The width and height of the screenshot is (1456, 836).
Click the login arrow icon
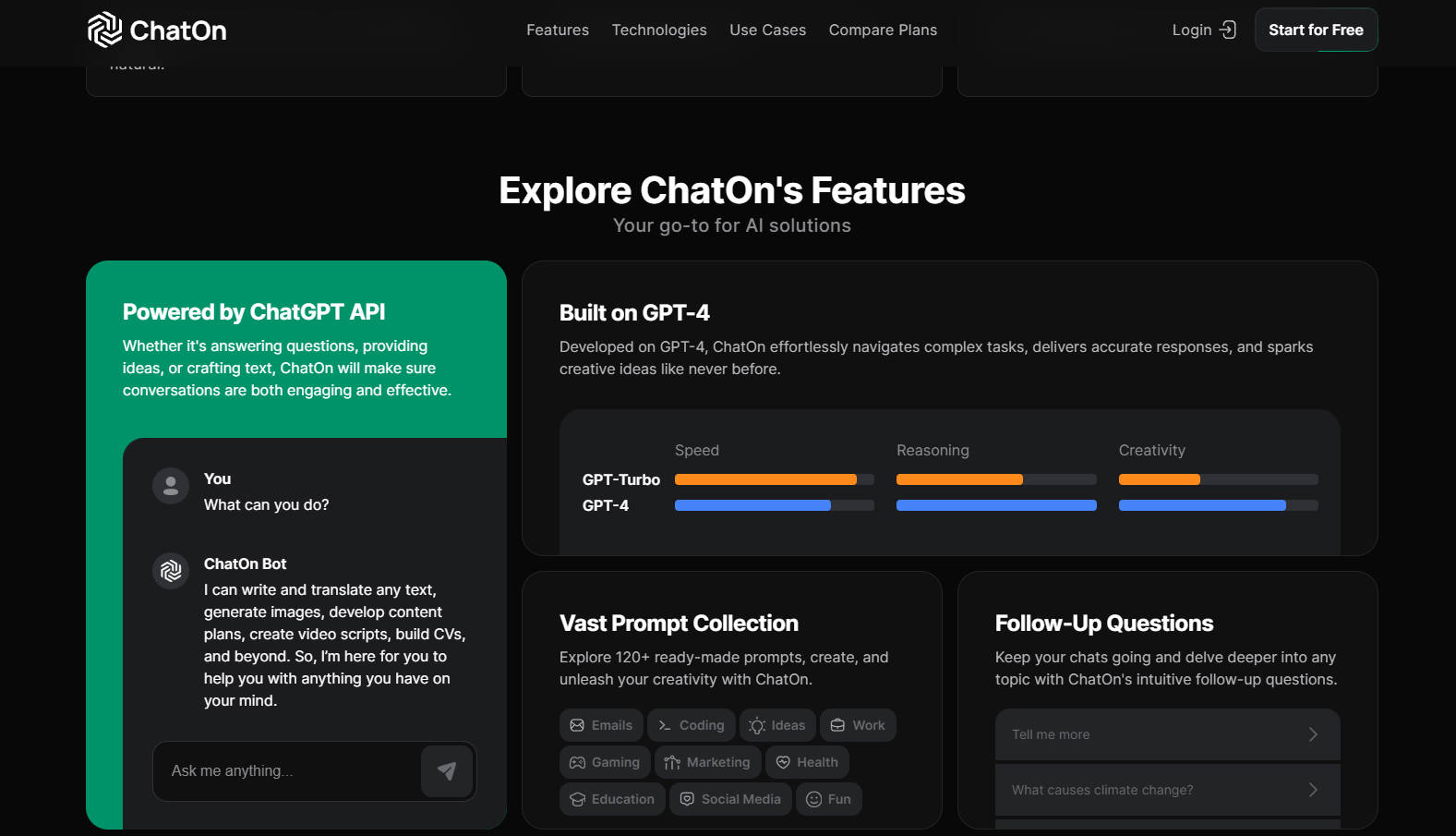click(1228, 30)
